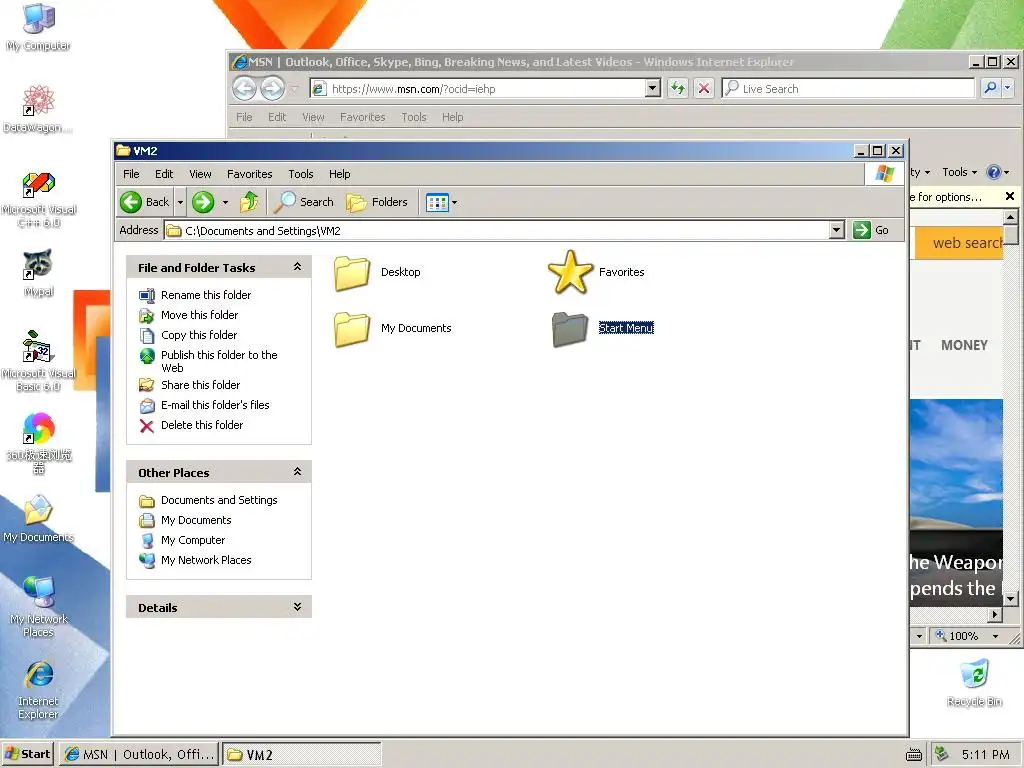Screen dimensions: 1024x768
Task: Click the Internet Explorer stop icon
Action: point(703,88)
